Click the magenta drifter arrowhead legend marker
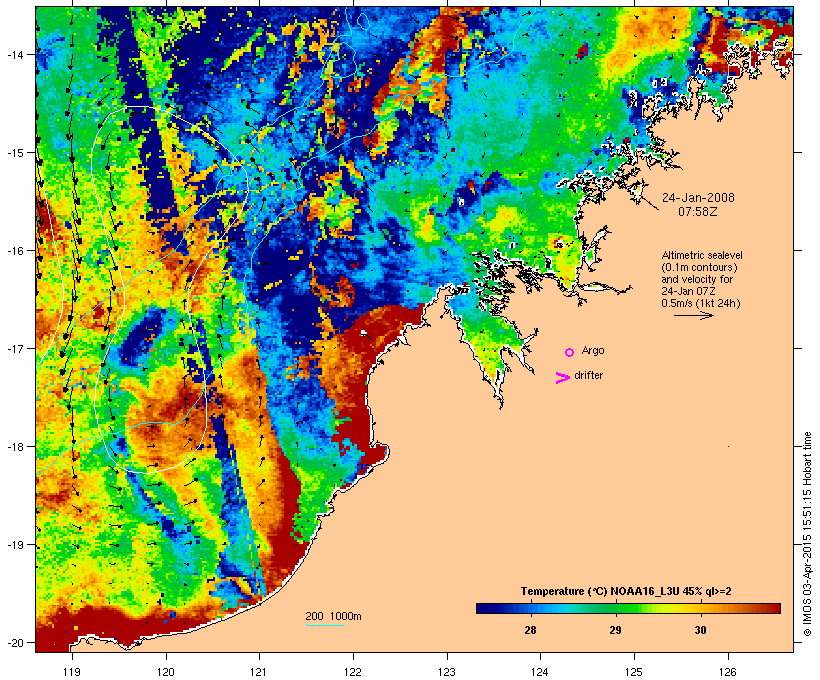Image resolution: width=820 pixels, height=680 pixels. point(562,378)
